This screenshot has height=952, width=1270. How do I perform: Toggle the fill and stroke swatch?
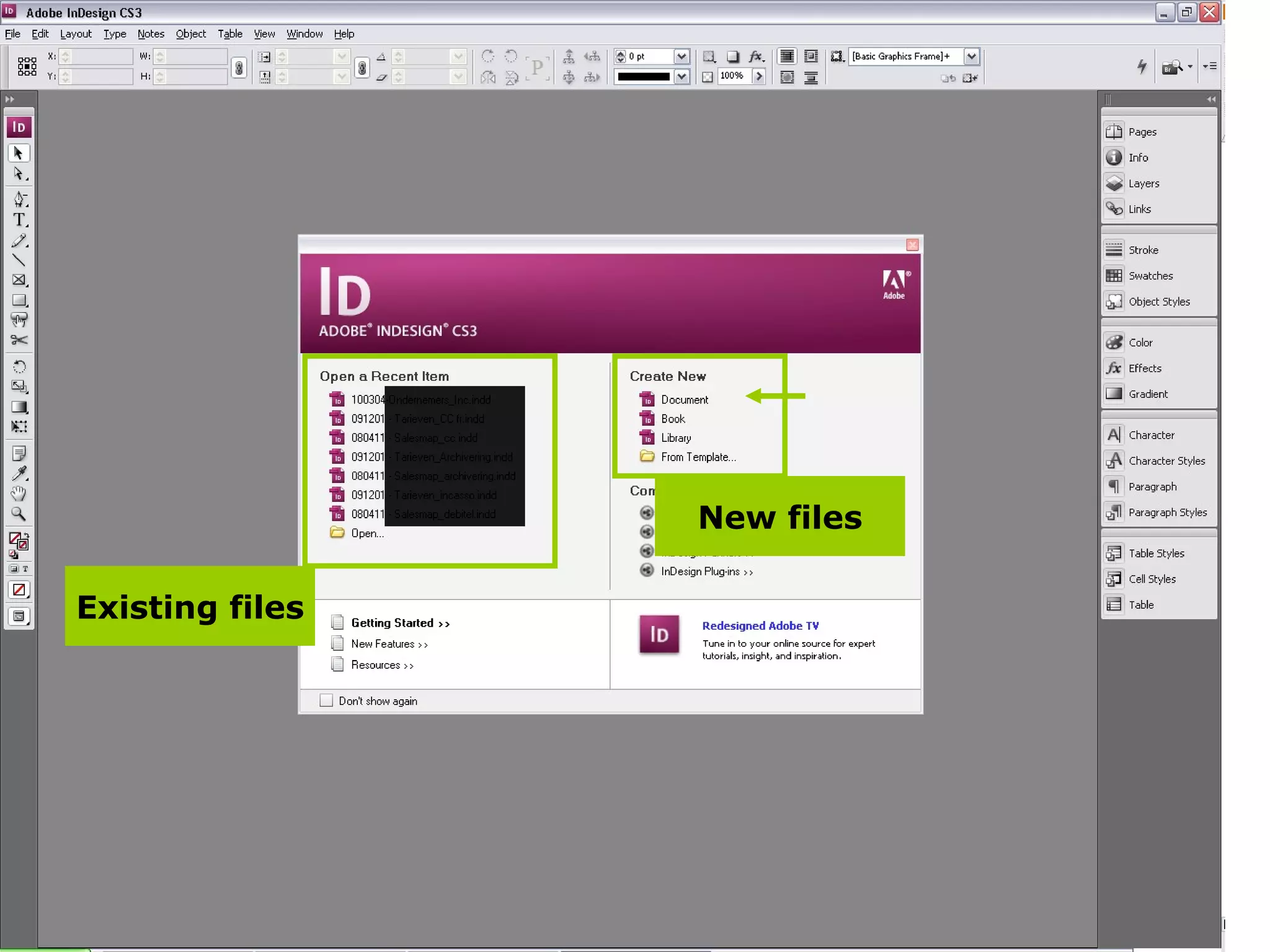[19, 541]
